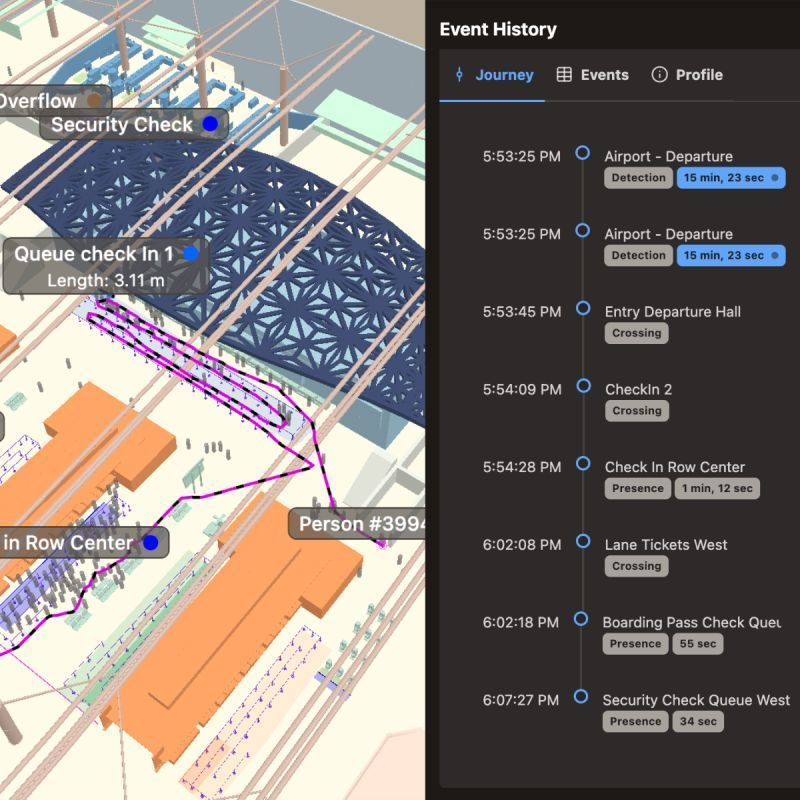Click the 6:02:18 PM timeline marker circle
This screenshot has height=800, width=800.
(x=581, y=619)
